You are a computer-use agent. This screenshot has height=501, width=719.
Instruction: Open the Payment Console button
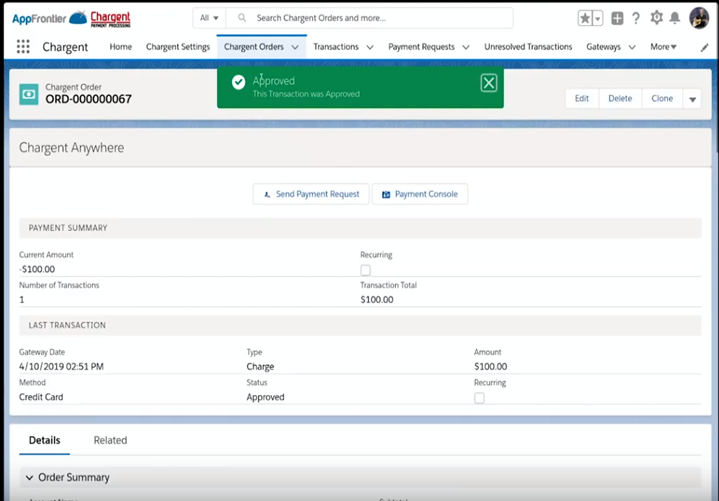[x=420, y=194]
